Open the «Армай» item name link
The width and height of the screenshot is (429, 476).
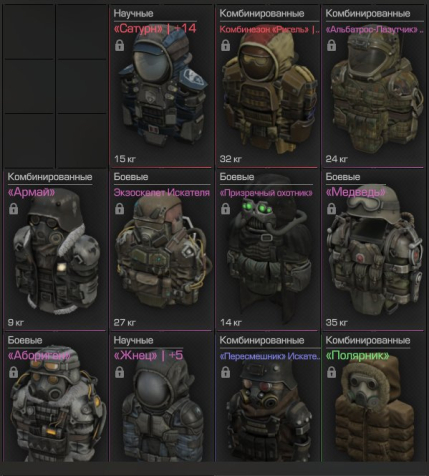click(x=31, y=192)
